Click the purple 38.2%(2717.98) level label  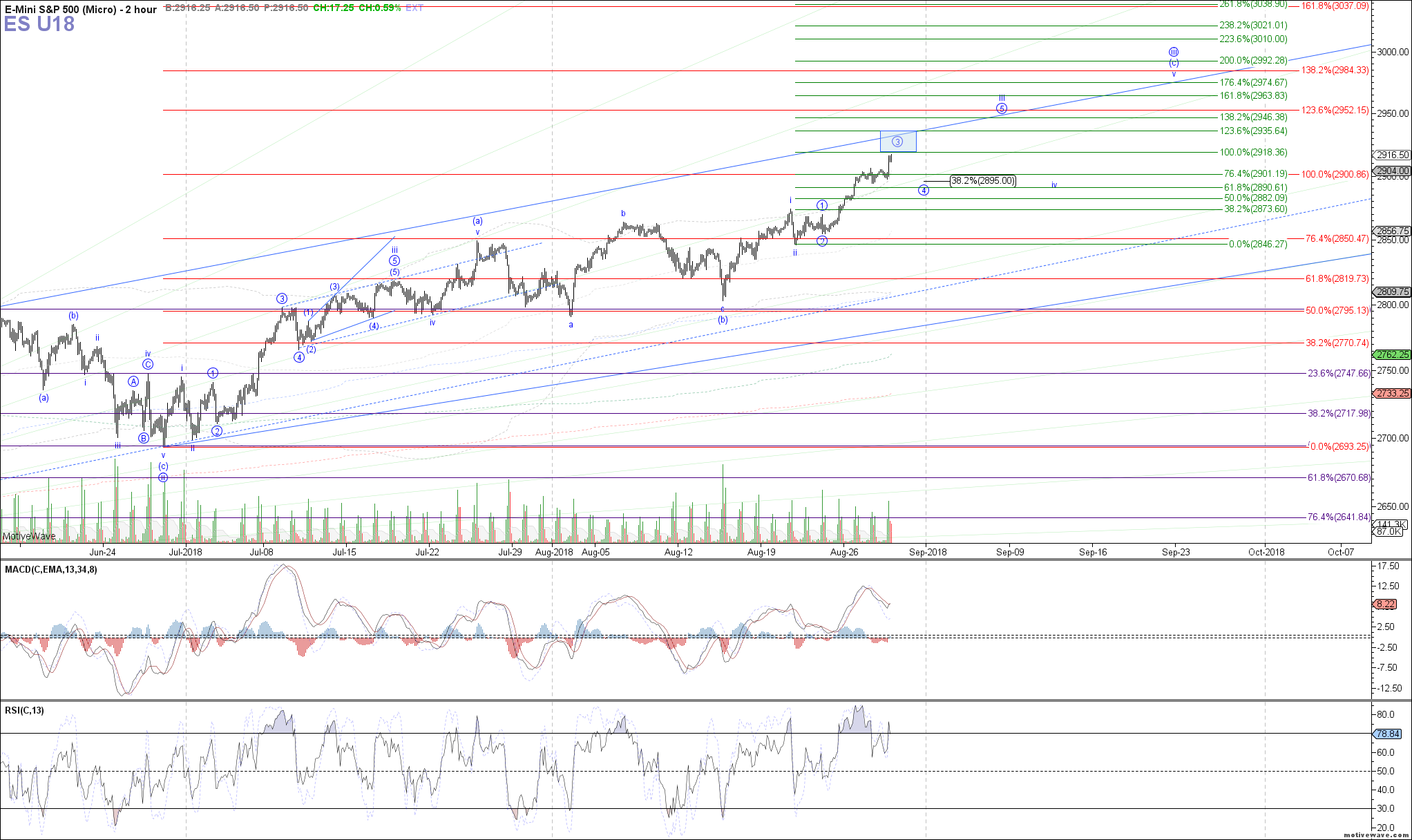(x=1339, y=413)
